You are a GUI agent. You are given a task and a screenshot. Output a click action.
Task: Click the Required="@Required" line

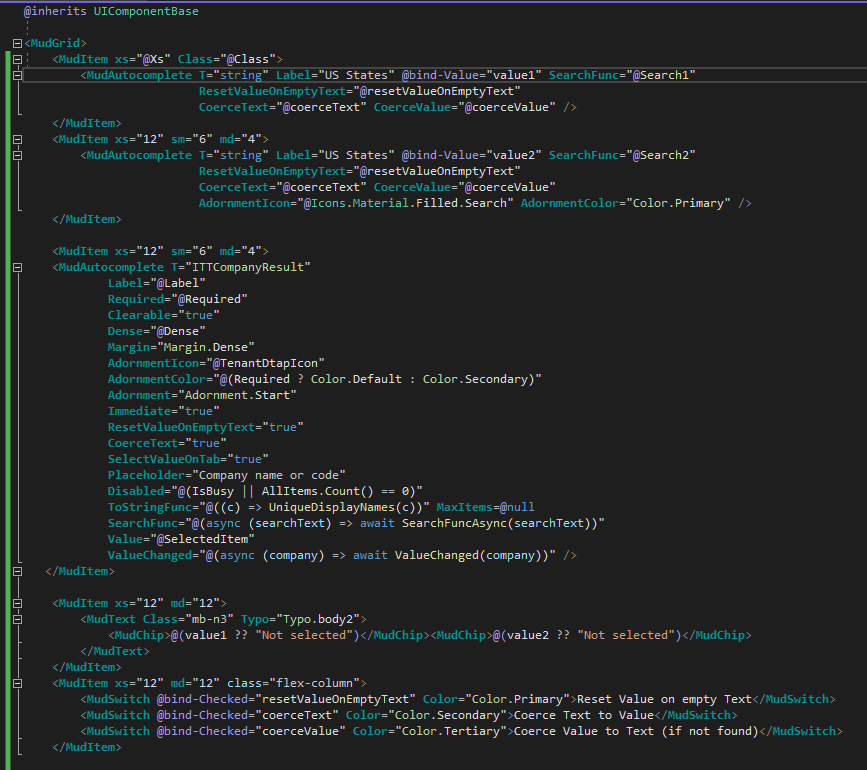pyautogui.click(x=177, y=300)
